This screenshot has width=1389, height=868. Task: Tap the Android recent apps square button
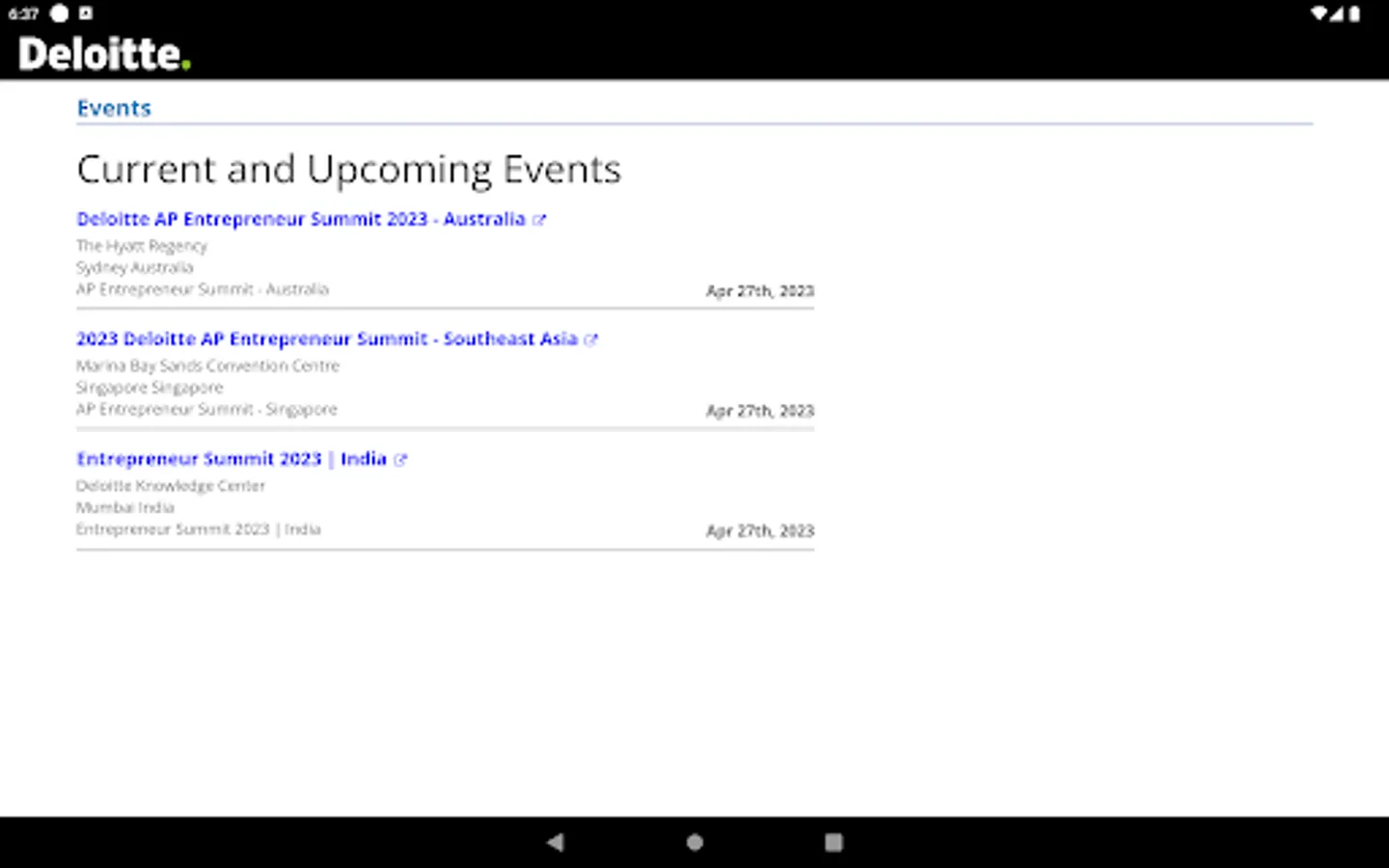coord(833,842)
